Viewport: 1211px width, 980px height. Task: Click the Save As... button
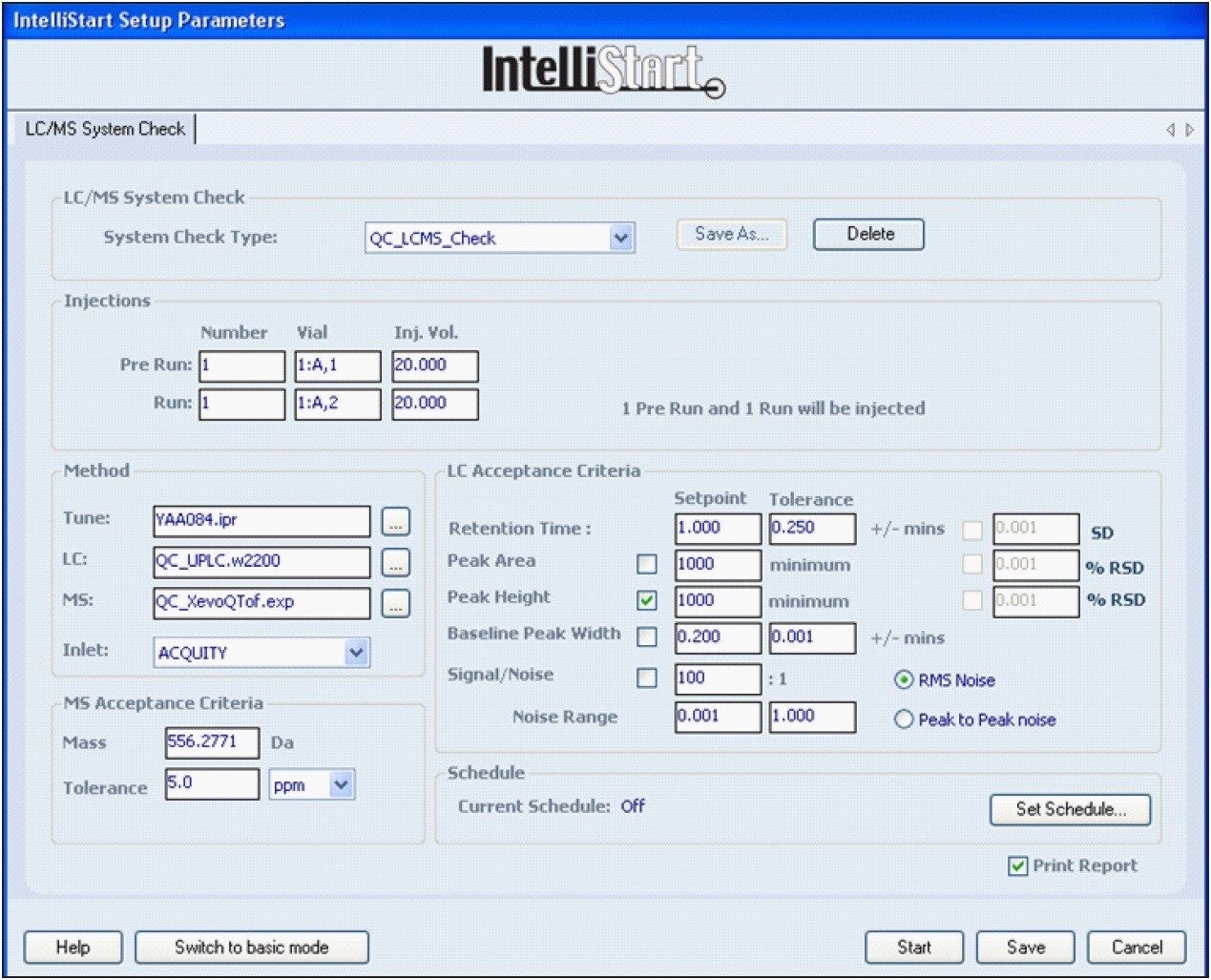pyautogui.click(x=732, y=234)
